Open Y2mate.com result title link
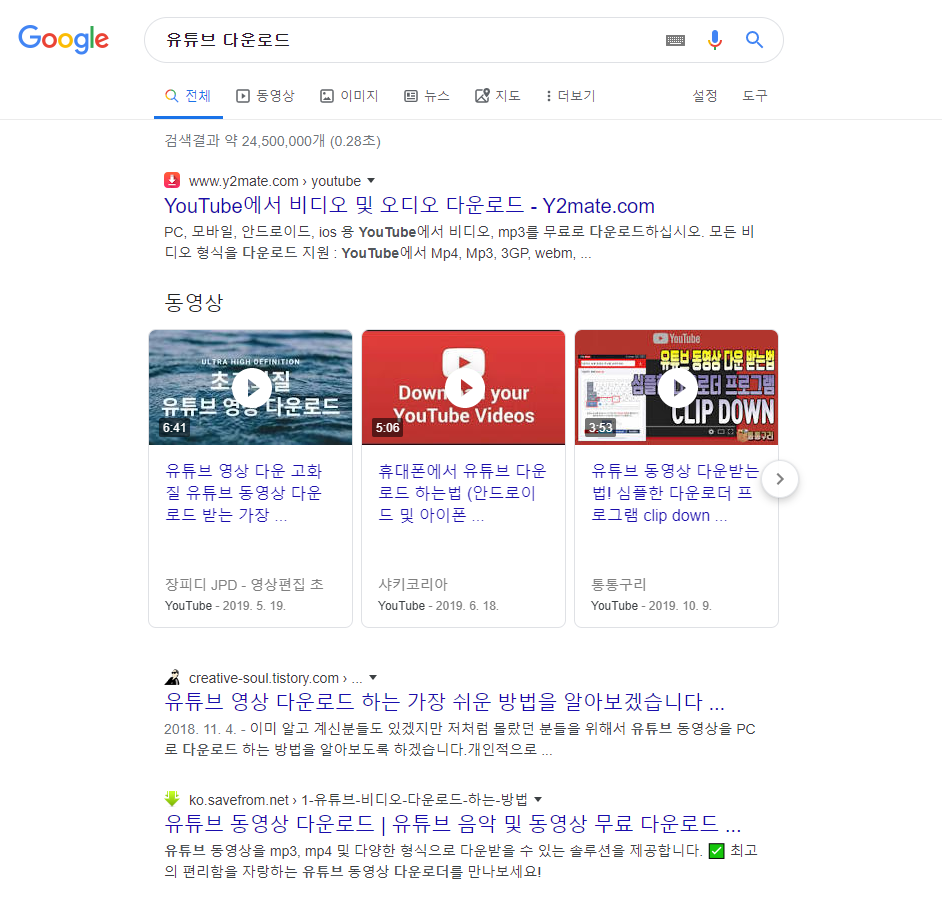The height and width of the screenshot is (901, 942). coord(409,205)
